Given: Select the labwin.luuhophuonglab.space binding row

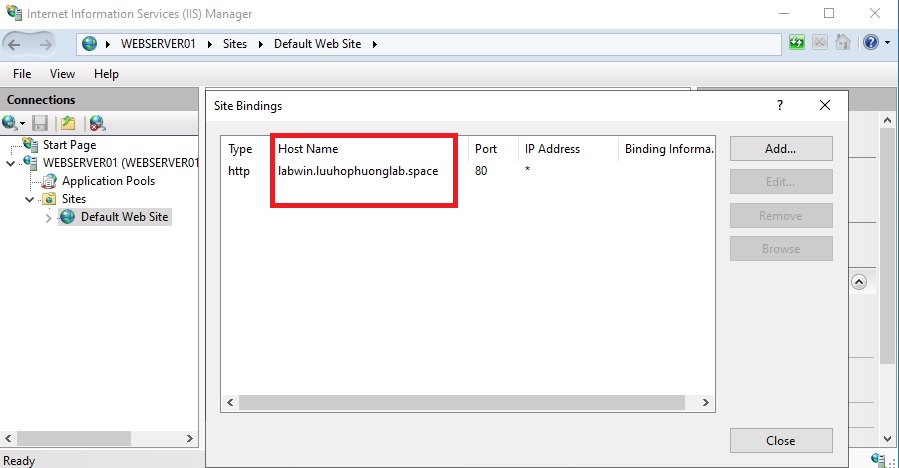Looking at the screenshot, I should [358, 171].
